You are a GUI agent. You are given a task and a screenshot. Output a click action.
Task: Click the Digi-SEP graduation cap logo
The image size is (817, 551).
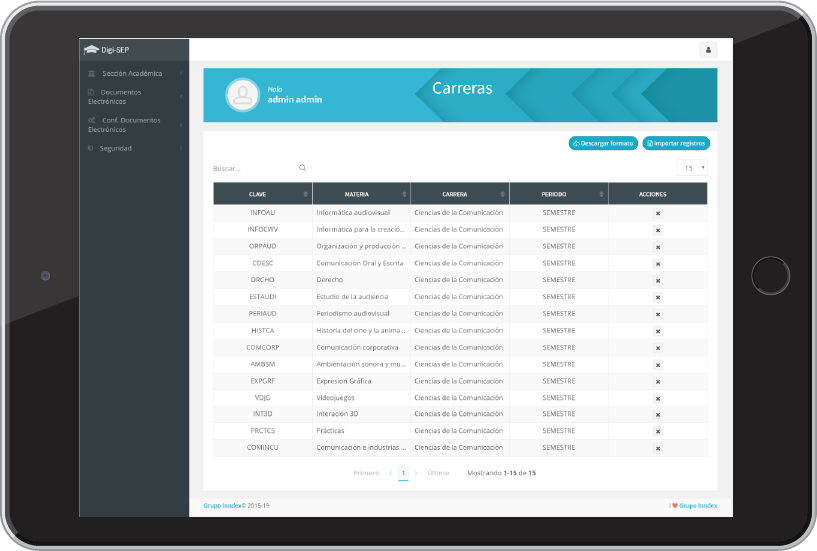click(x=91, y=50)
